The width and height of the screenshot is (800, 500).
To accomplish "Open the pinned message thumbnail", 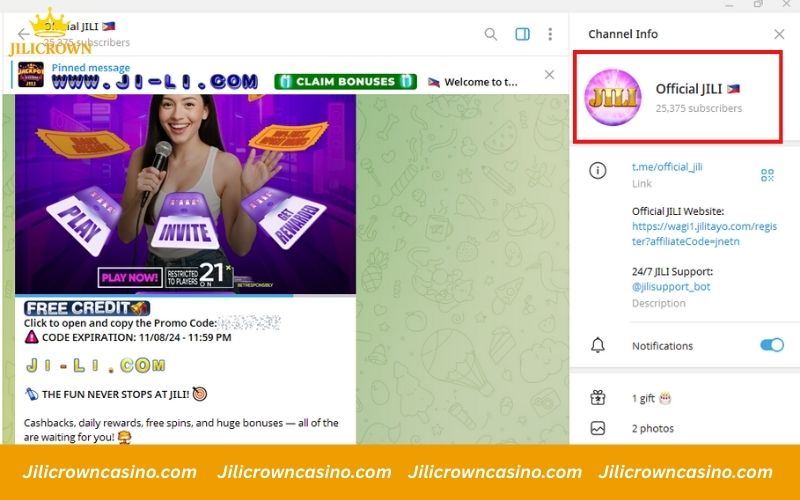I will coord(31,74).
